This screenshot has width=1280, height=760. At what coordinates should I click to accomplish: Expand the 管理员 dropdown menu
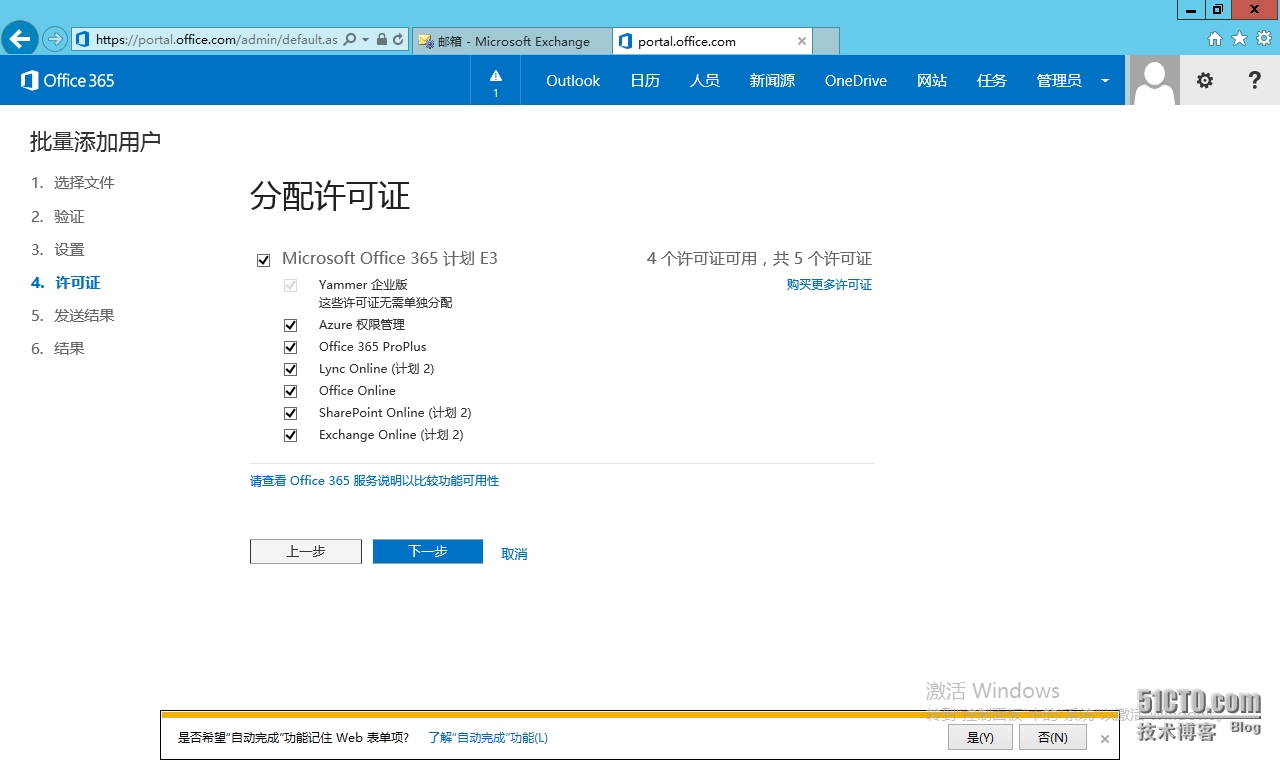[1105, 80]
